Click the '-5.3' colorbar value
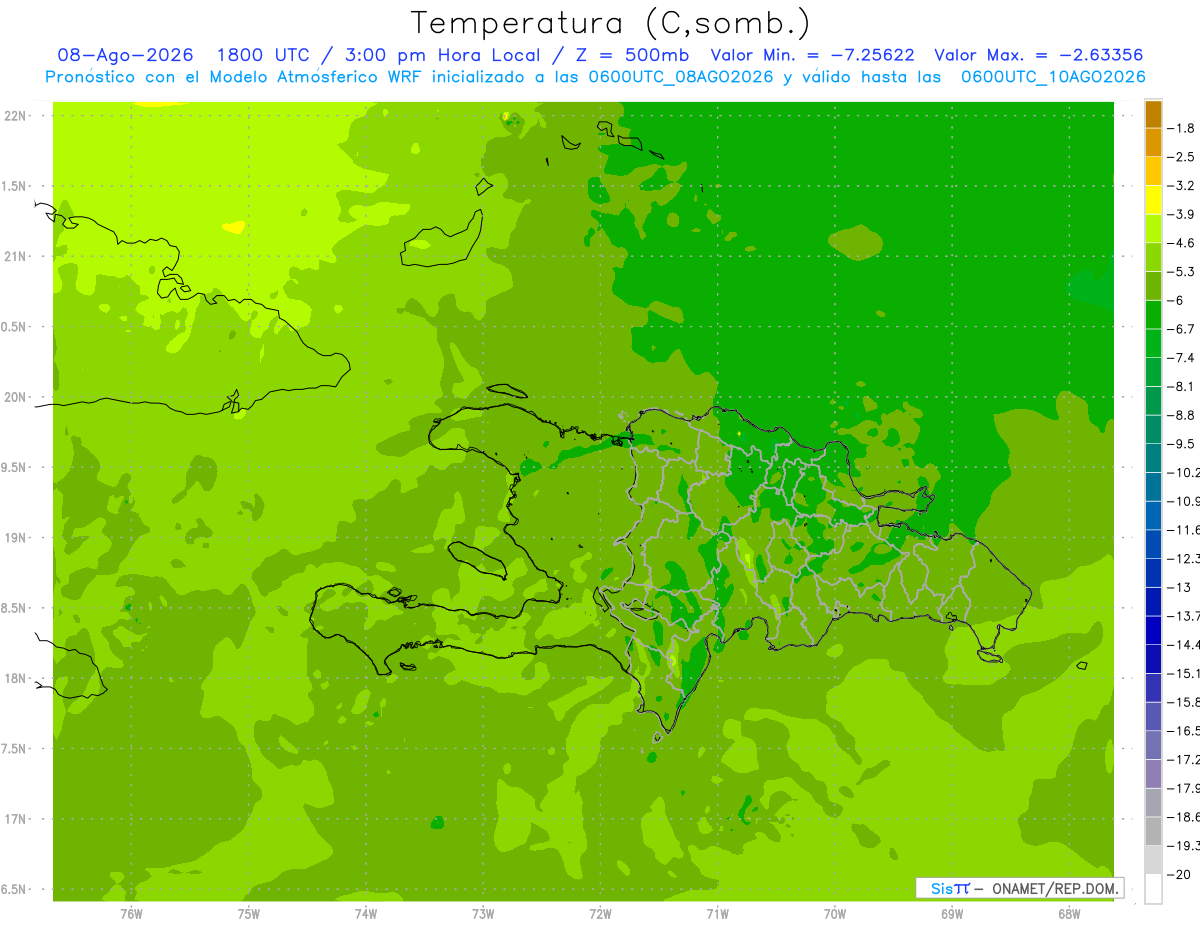This screenshot has width=1200, height=927. coord(1183,271)
